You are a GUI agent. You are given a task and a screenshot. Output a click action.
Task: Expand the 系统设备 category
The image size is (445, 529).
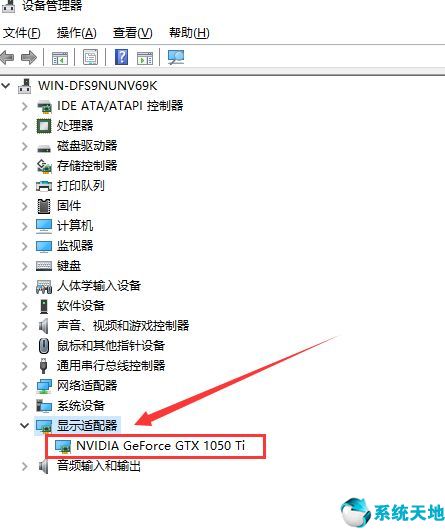click(25, 406)
